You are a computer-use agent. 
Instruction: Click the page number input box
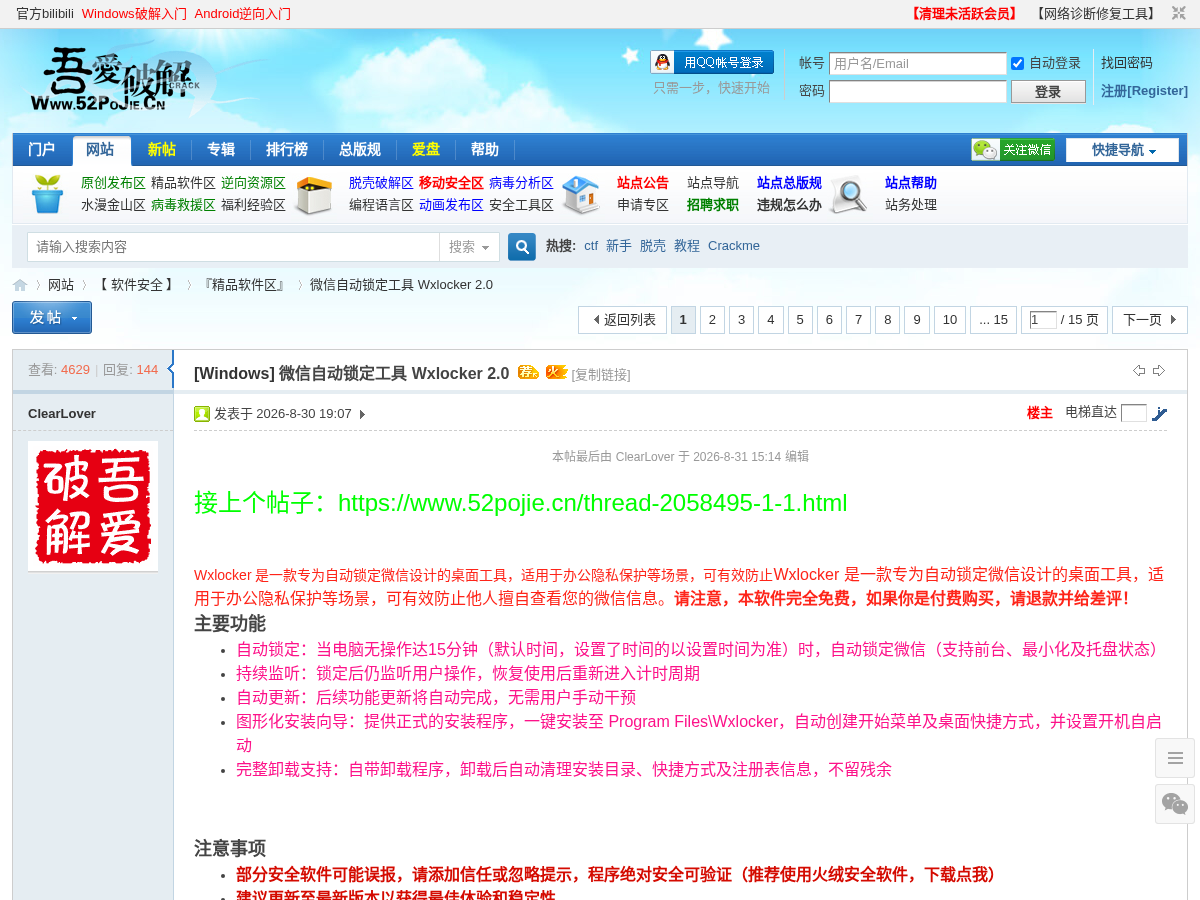click(x=1043, y=320)
